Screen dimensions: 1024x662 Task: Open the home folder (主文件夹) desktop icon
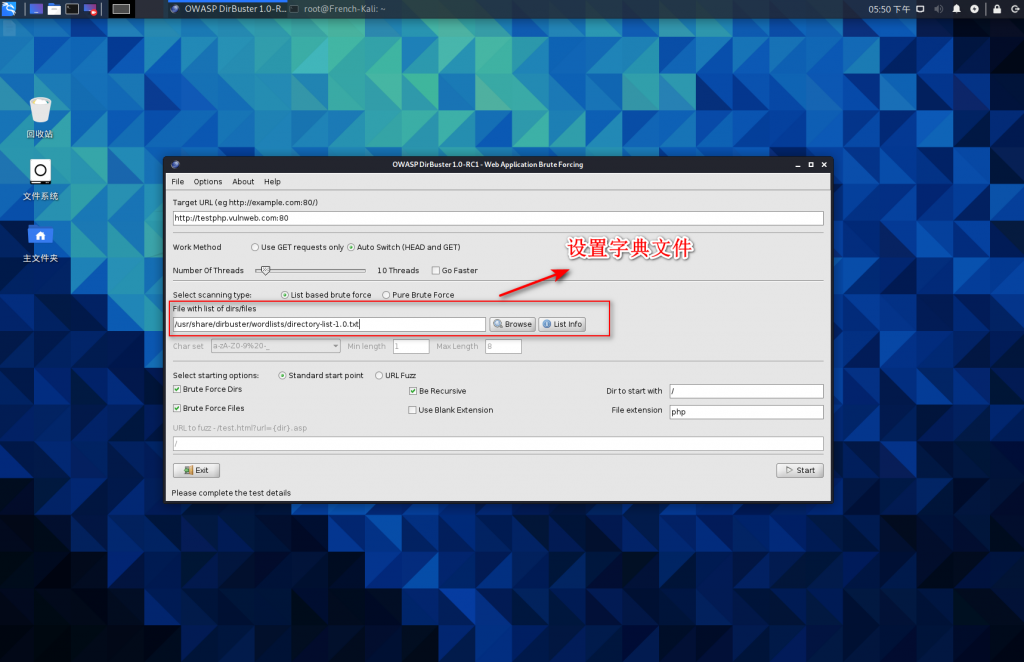pyautogui.click(x=40, y=242)
